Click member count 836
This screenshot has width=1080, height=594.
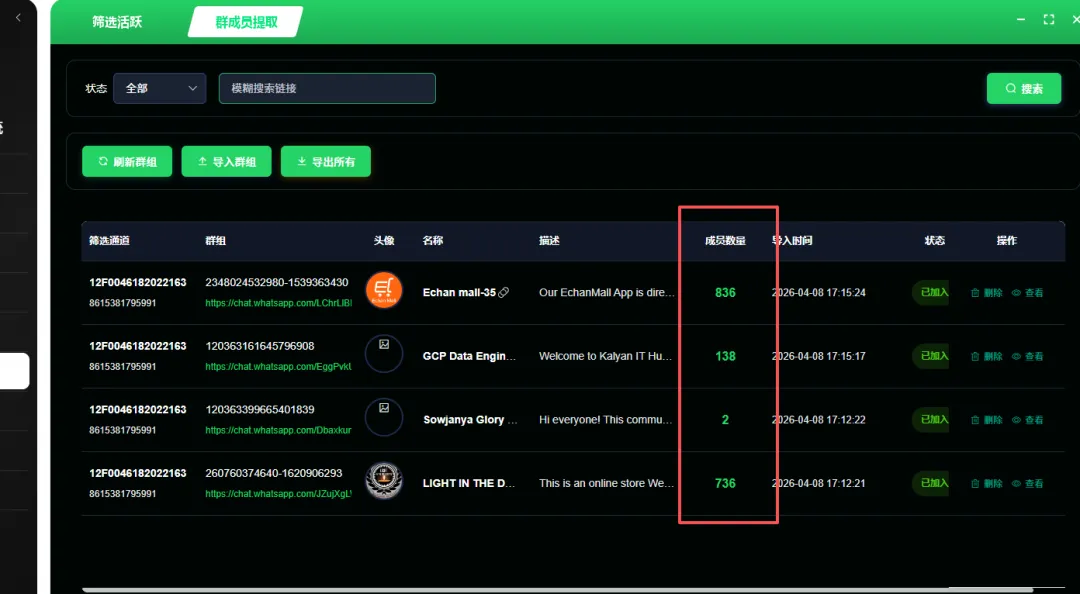[725, 293]
